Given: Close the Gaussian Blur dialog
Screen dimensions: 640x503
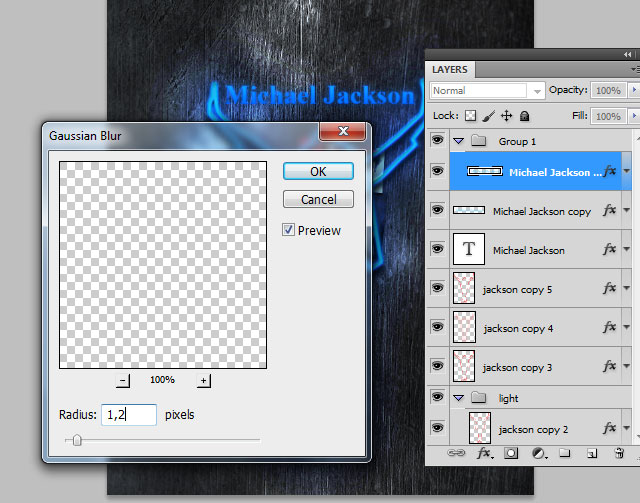Looking at the screenshot, I should 342,131.
